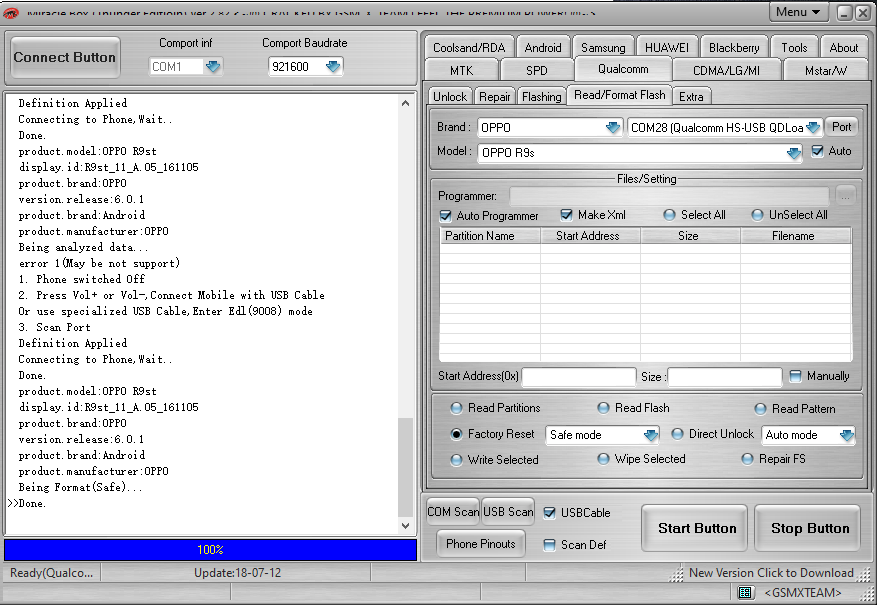Select the Factory Reset radio button

click(456, 434)
